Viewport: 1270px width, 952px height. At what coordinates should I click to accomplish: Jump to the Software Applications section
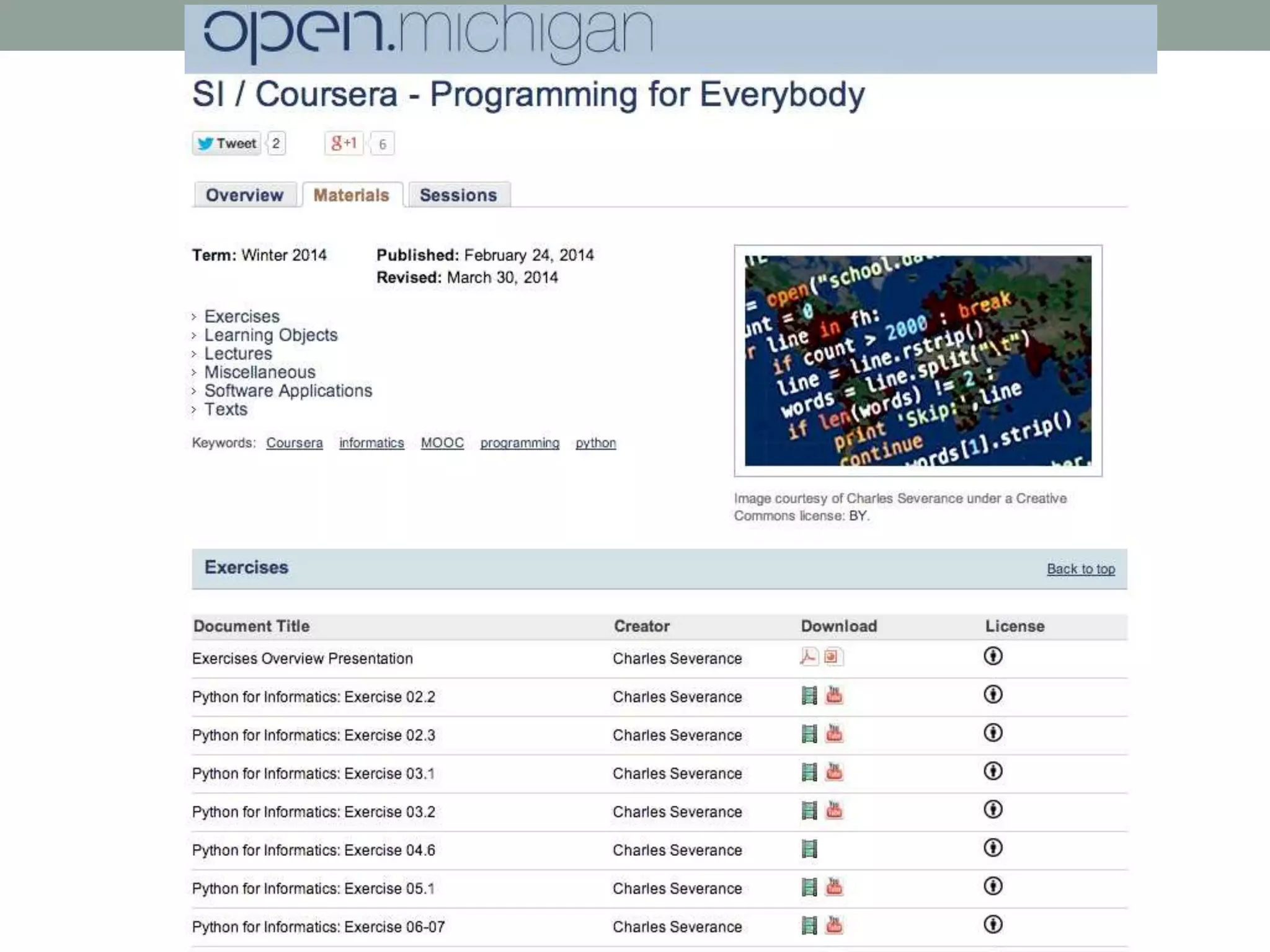(288, 391)
